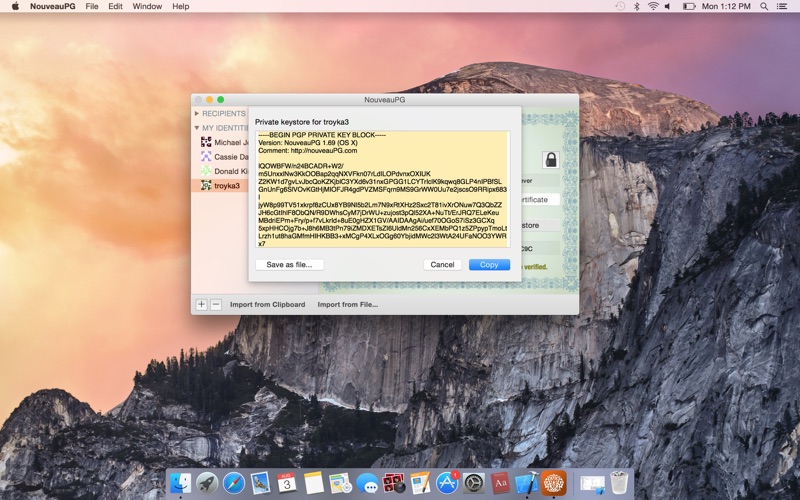Open the NouveauPG application menu

53,6
